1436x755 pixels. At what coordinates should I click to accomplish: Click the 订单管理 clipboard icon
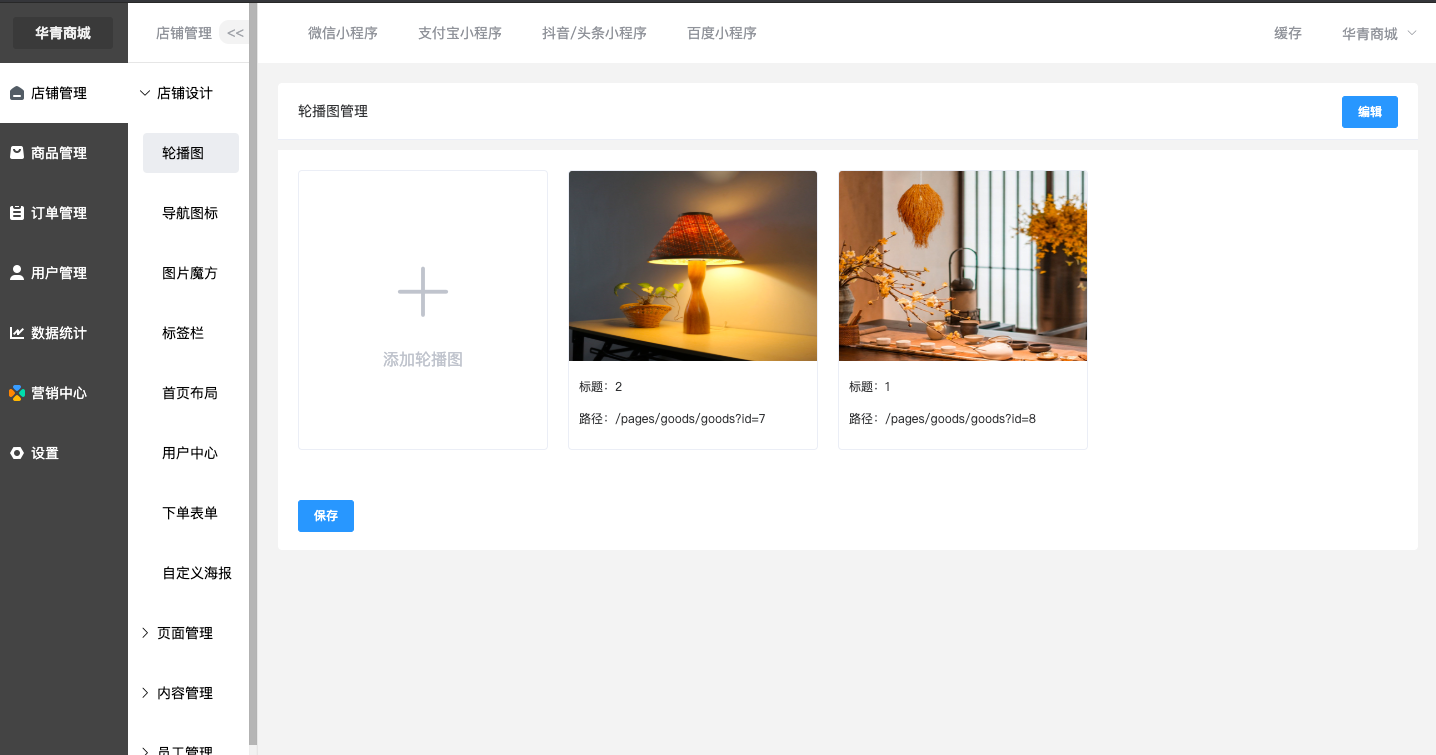[x=17, y=213]
